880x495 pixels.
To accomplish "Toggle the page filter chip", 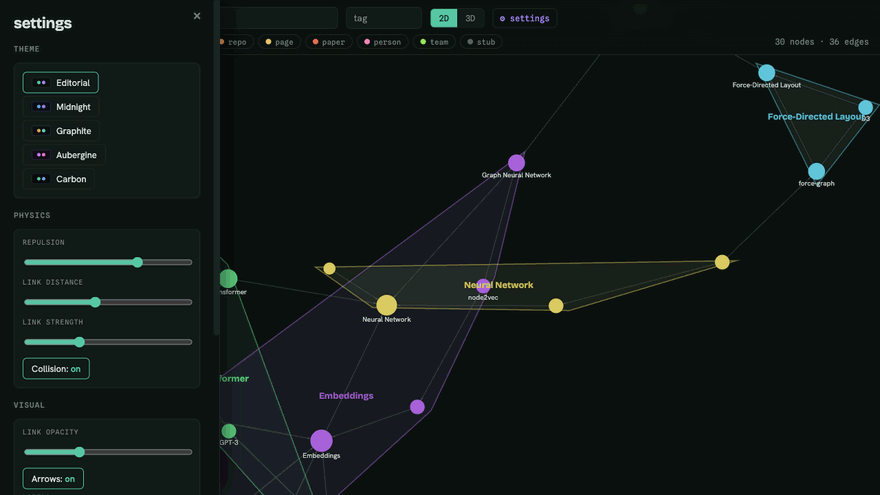I will [x=279, y=42].
